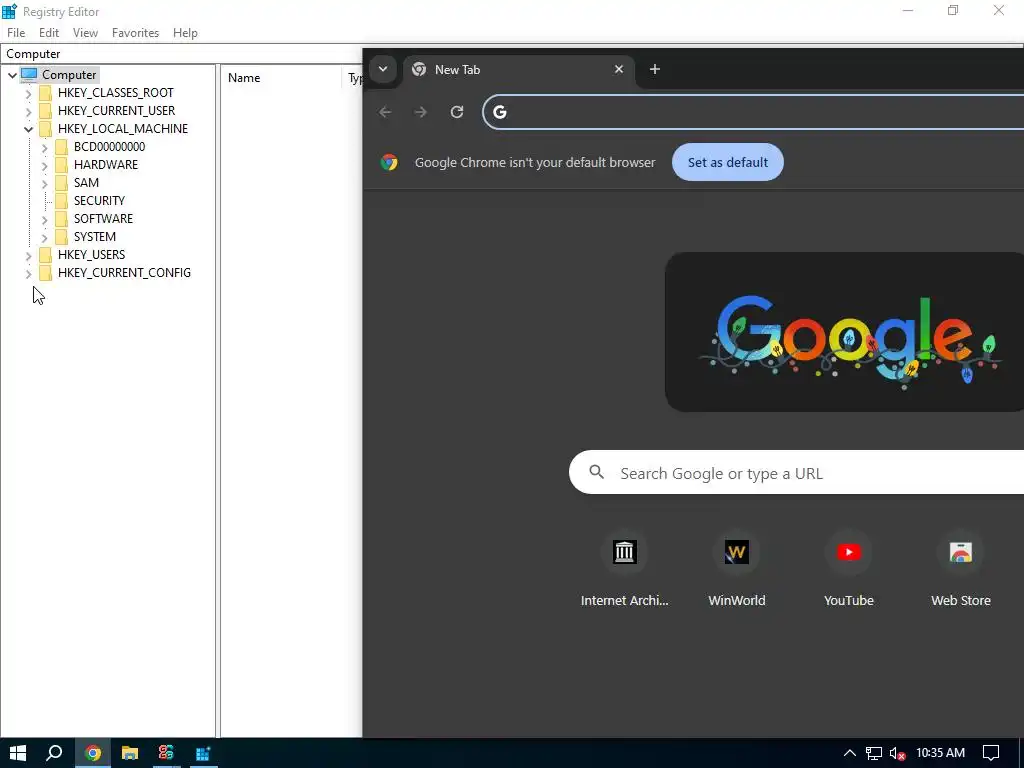Viewport: 1024px width, 768px height.
Task: Click Set as default button
Action: pos(728,163)
